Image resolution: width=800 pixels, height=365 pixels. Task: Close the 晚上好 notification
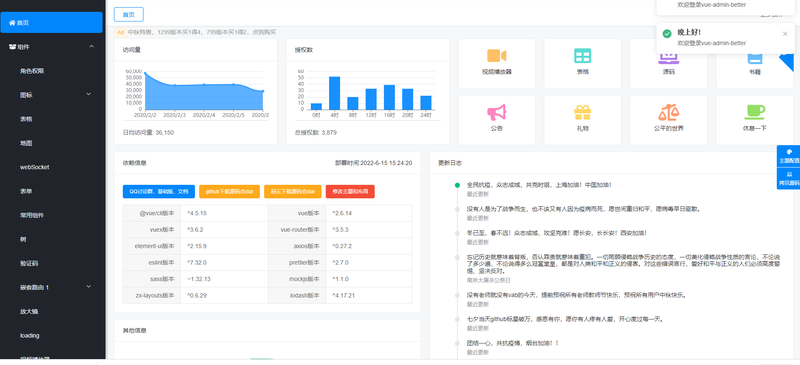(x=785, y=34)
